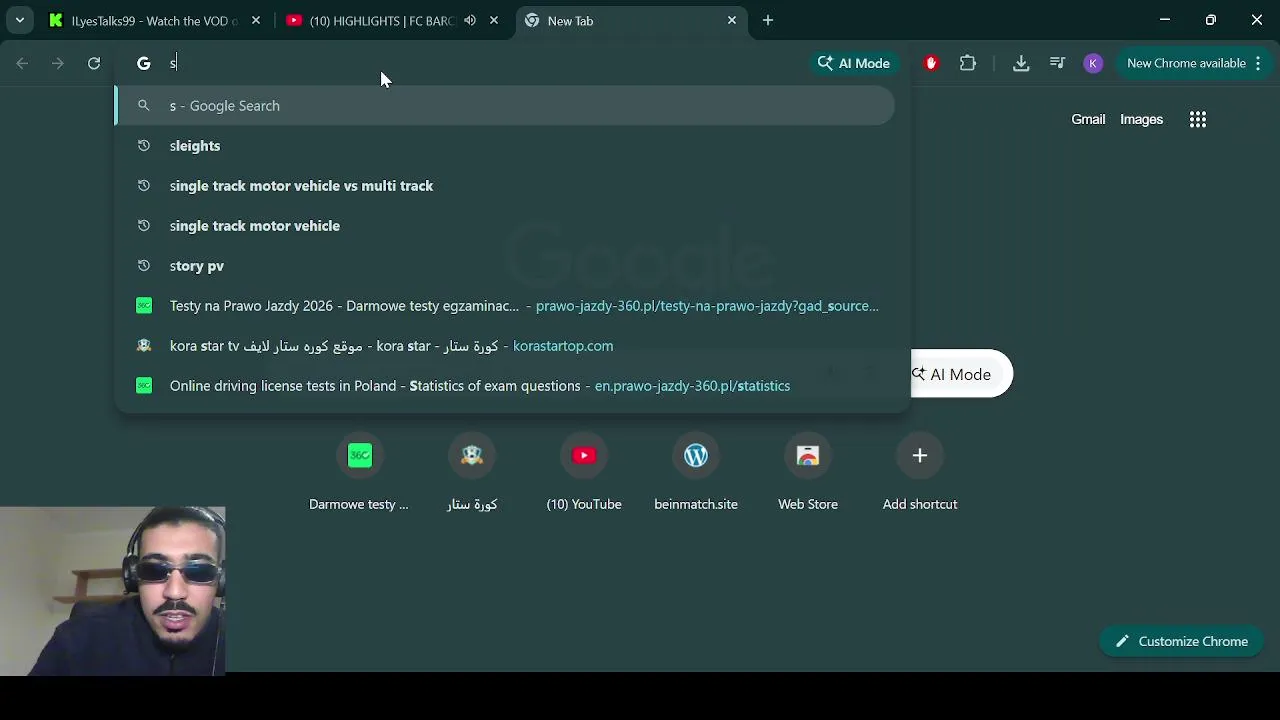Open Gmail link
1280x720 pixels.
tap(1088, 119)
